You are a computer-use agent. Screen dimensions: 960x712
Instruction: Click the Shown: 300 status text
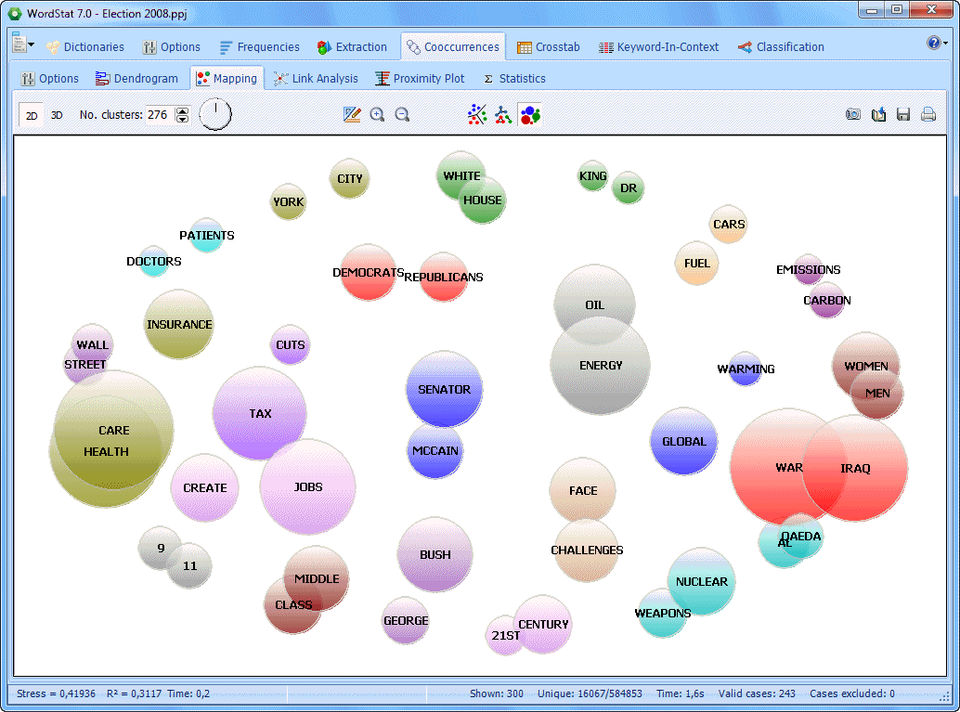coord(496,694)
